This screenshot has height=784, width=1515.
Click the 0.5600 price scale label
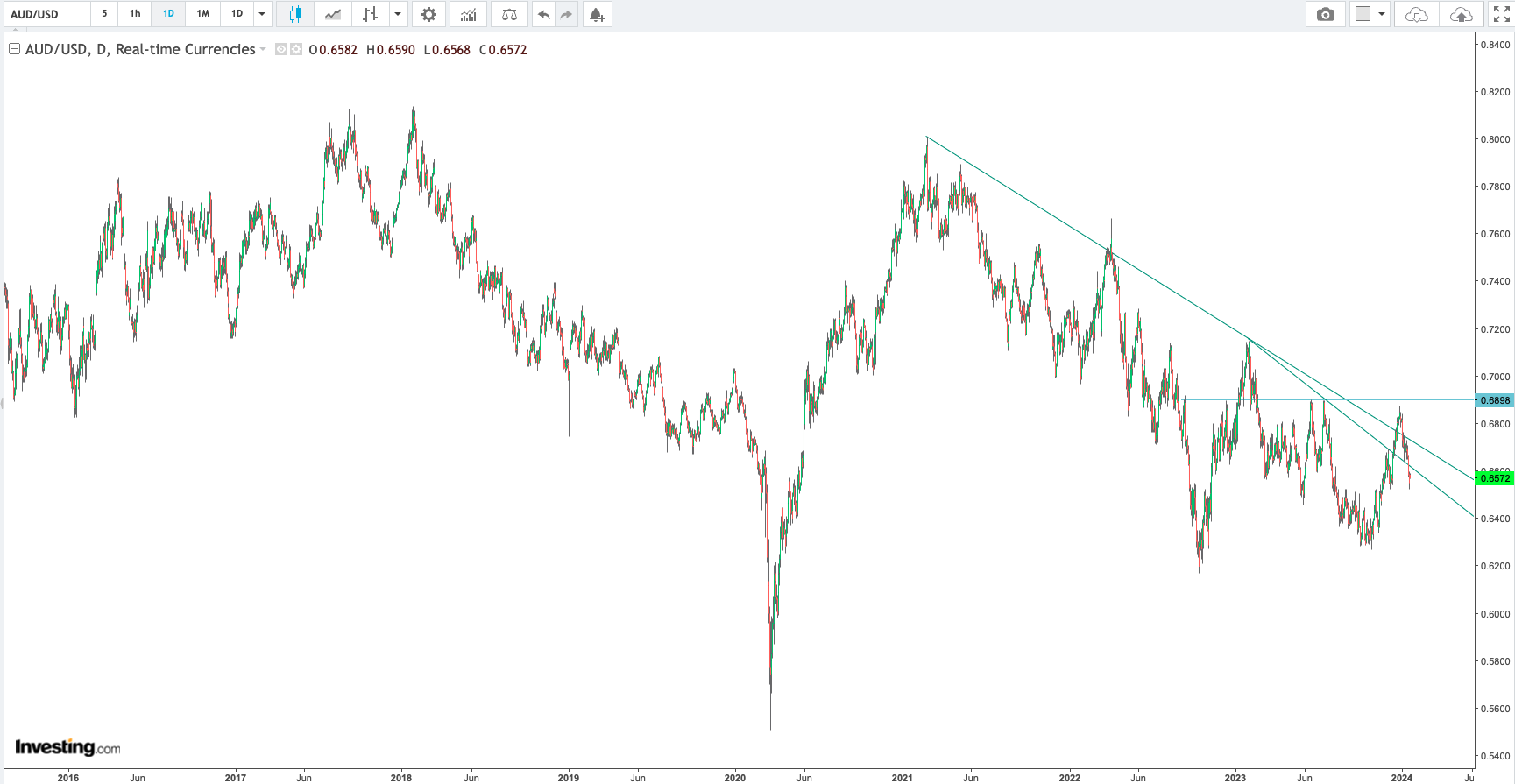[x=1495, y=709]
